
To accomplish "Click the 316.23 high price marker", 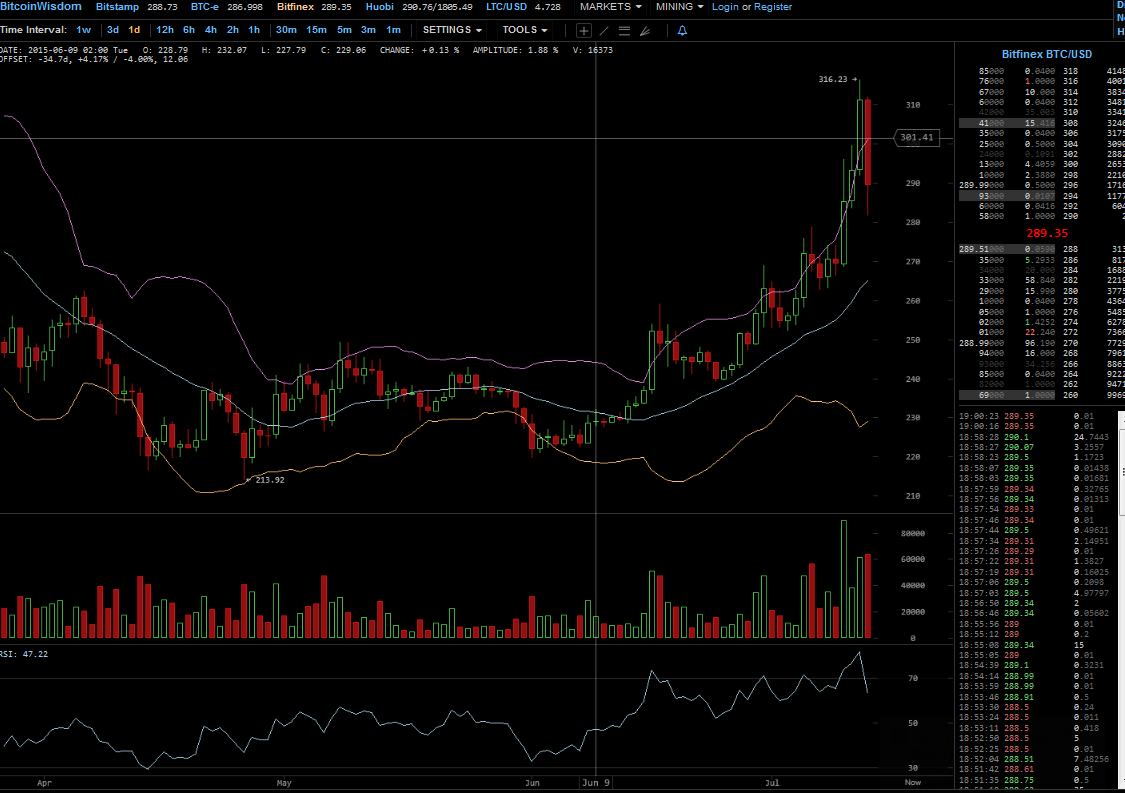I will 837,79.
